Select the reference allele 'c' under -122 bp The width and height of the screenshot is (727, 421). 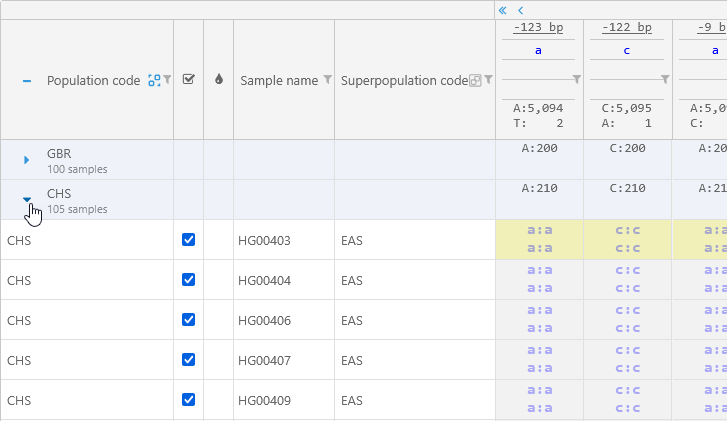(x=627, y=51)
